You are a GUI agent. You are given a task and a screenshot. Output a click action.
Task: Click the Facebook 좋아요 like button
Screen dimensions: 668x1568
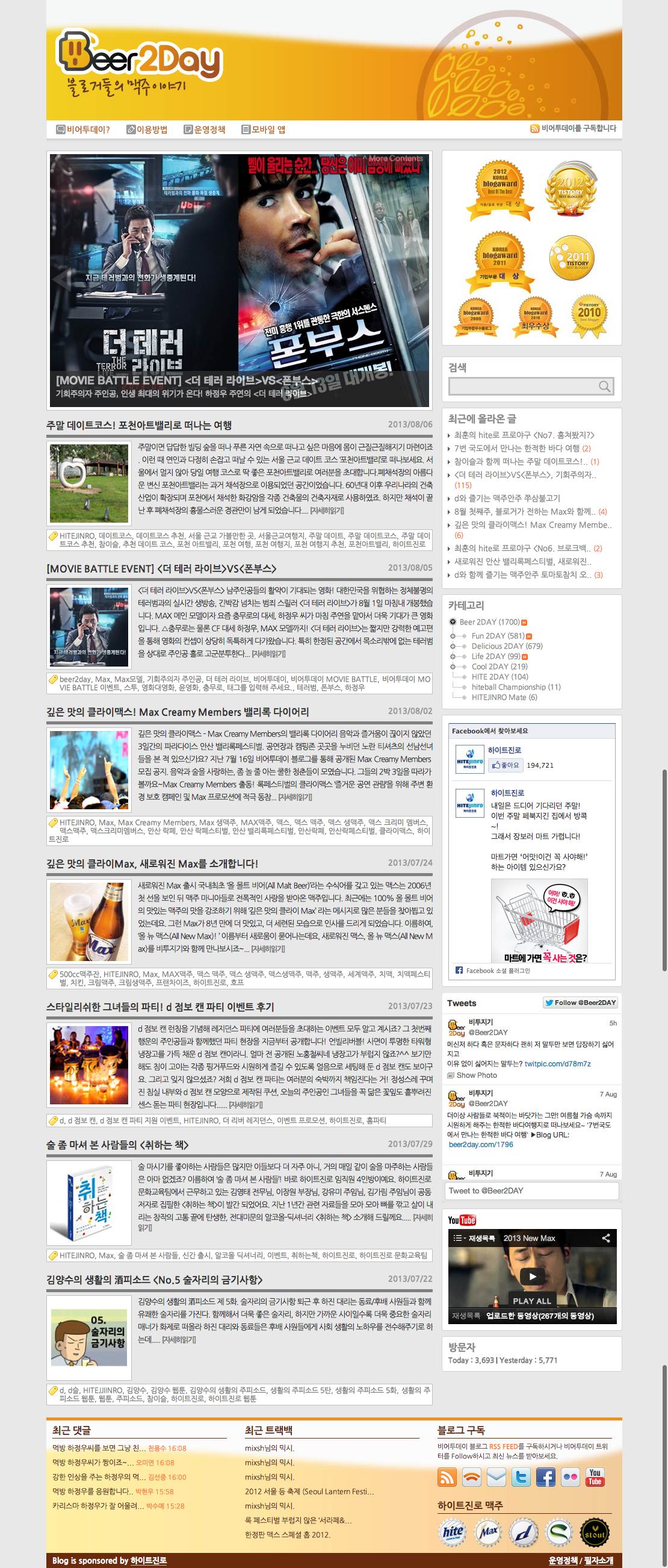[505, 765]
